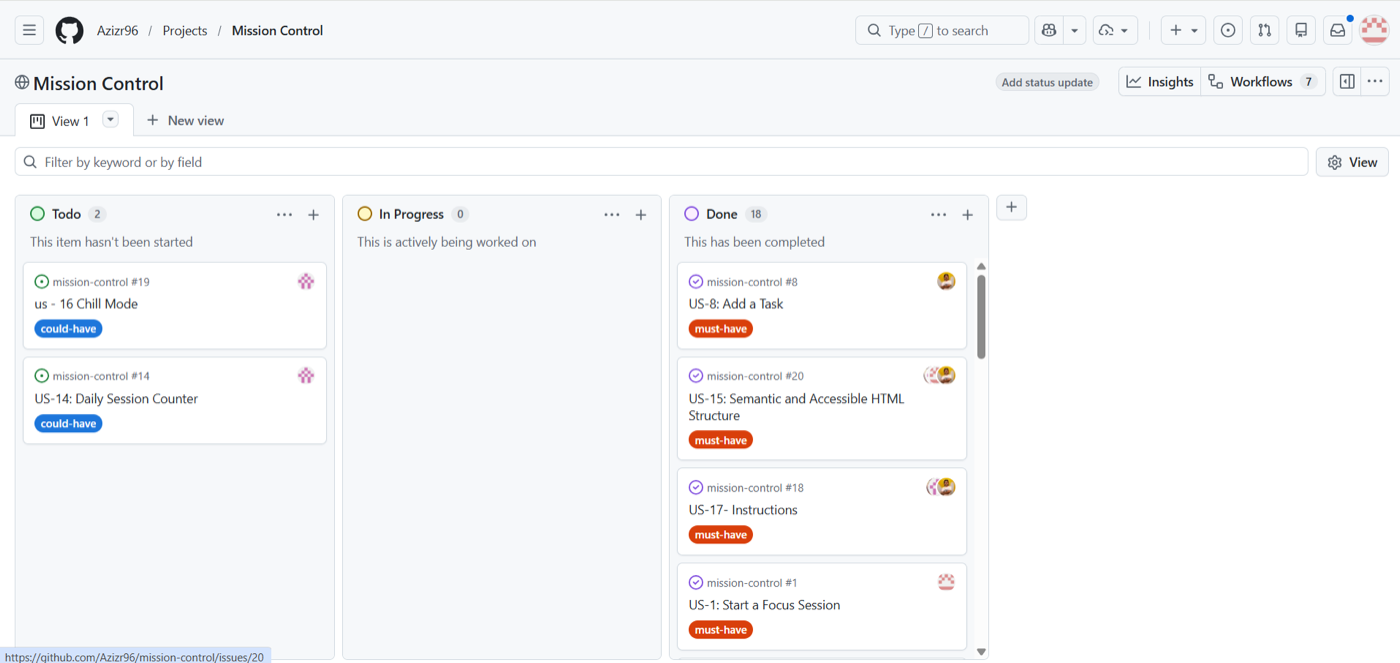The image size is (1400, 663).
Task: Open the Workflows page
Action: coord(1263,82)
